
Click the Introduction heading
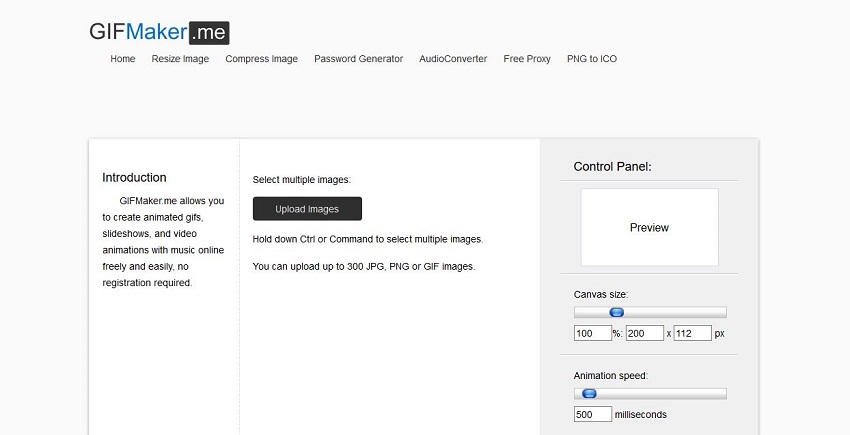click(x=134, y=177)
